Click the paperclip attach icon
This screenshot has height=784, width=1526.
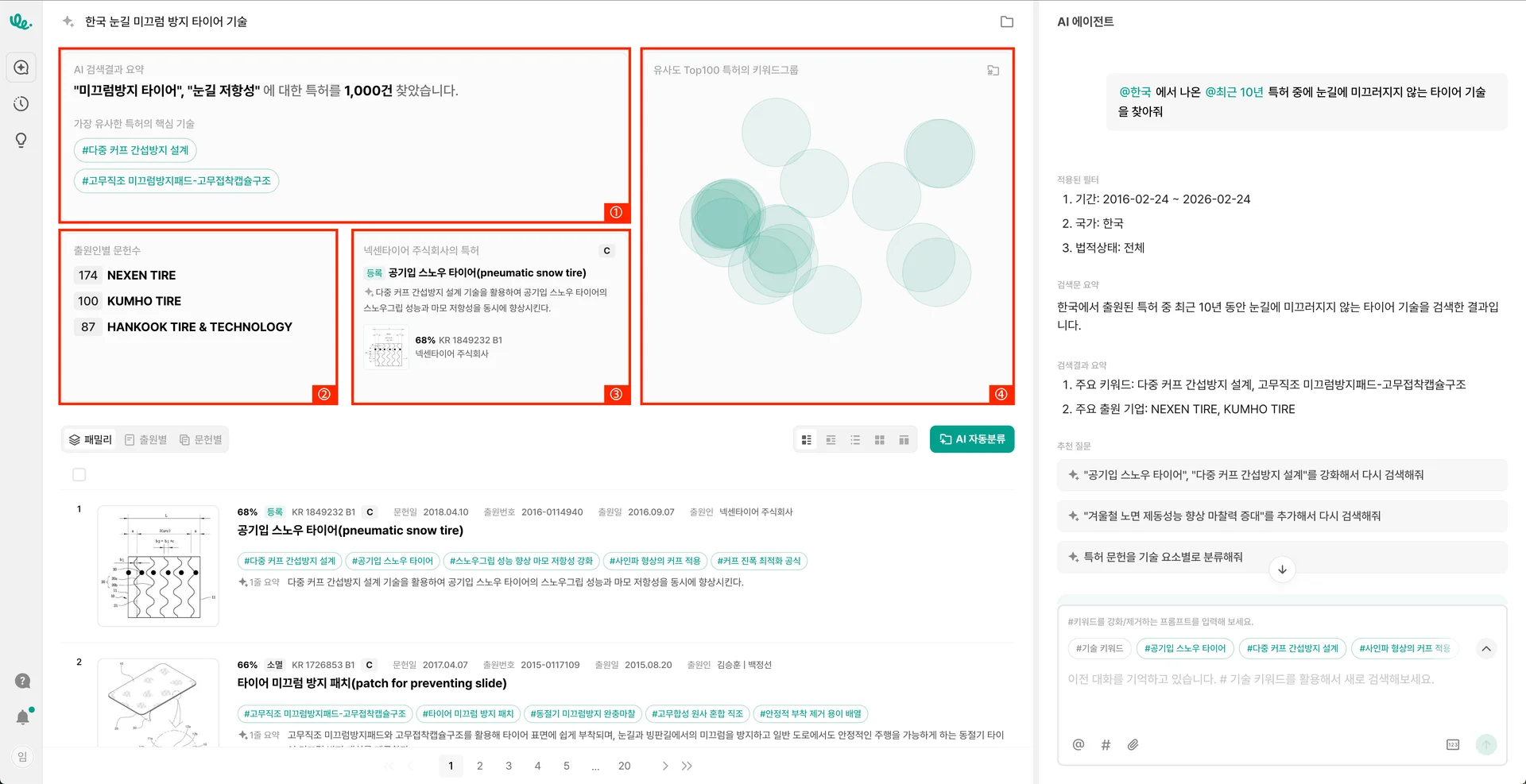click(1133, 744)
